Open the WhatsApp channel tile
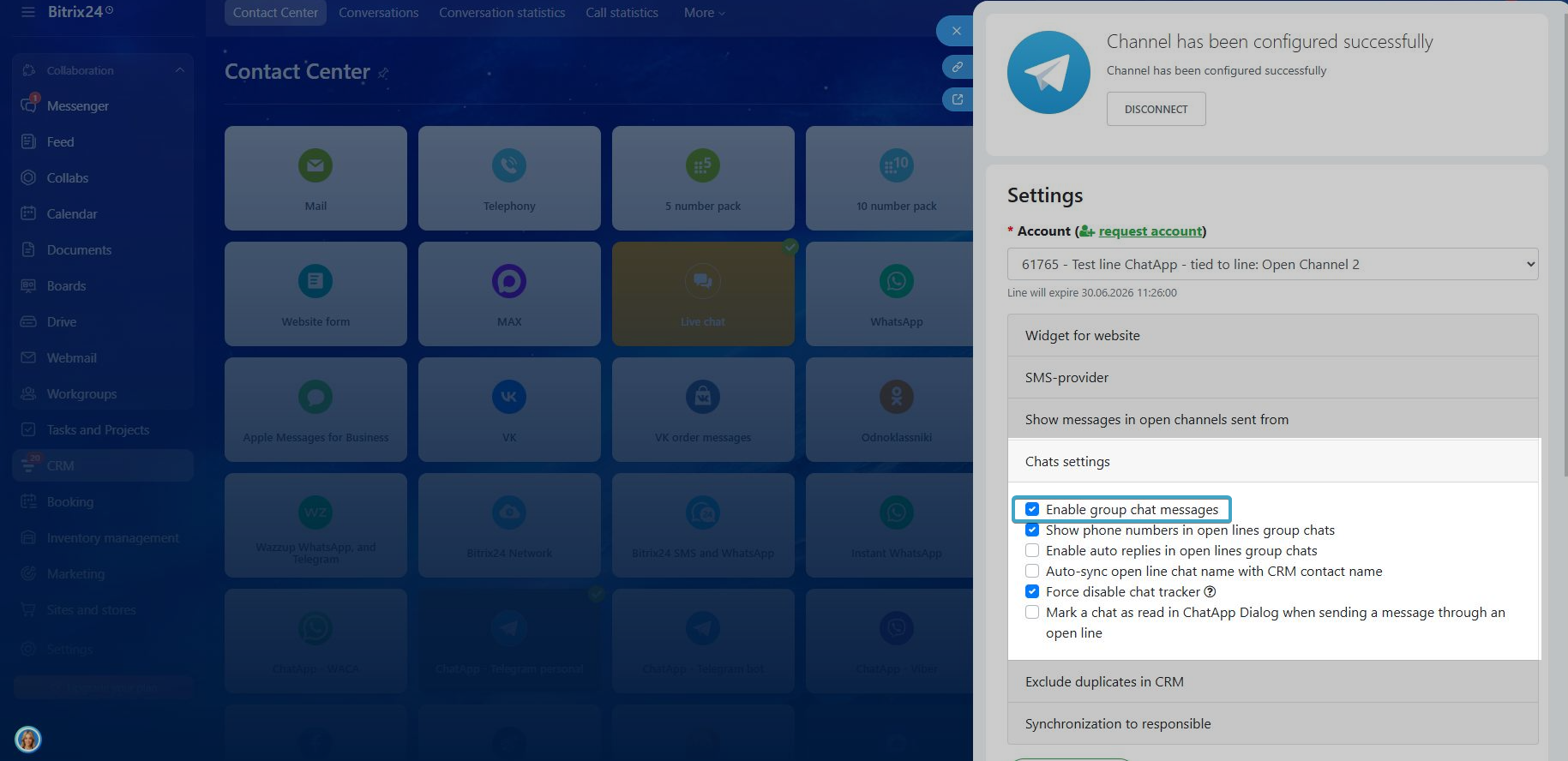 pos(896,294)
